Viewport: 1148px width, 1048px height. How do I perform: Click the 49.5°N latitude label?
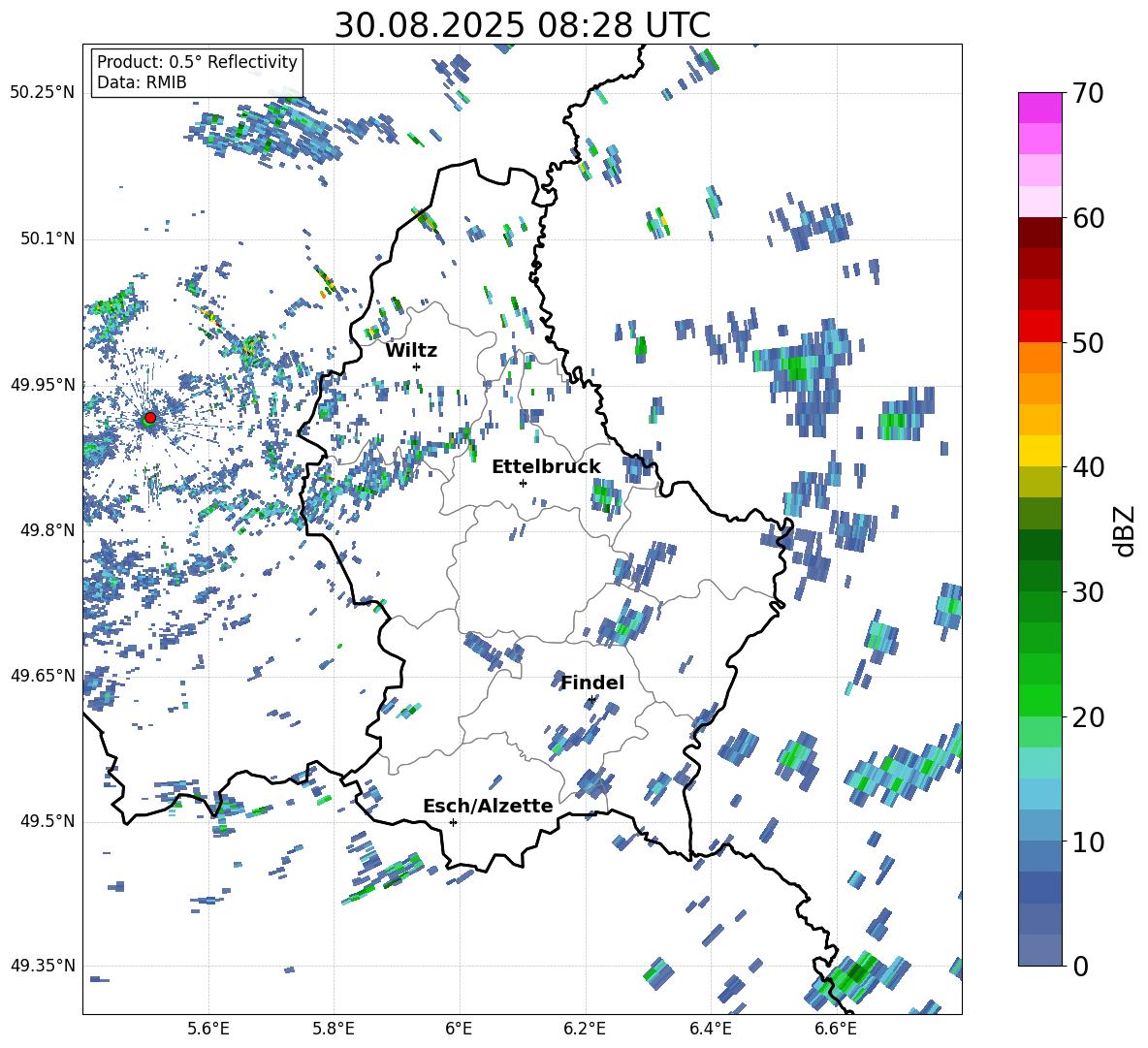click(47, 820)
